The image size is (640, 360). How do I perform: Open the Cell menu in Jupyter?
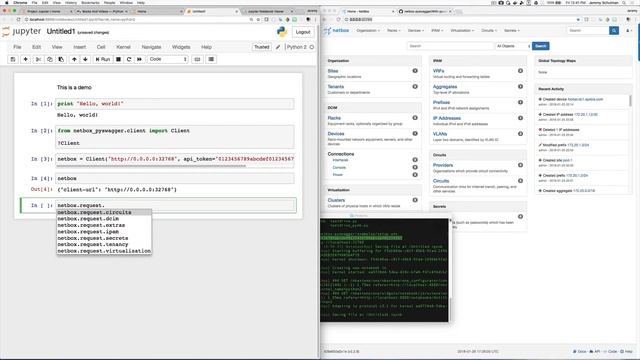[101, 47]
